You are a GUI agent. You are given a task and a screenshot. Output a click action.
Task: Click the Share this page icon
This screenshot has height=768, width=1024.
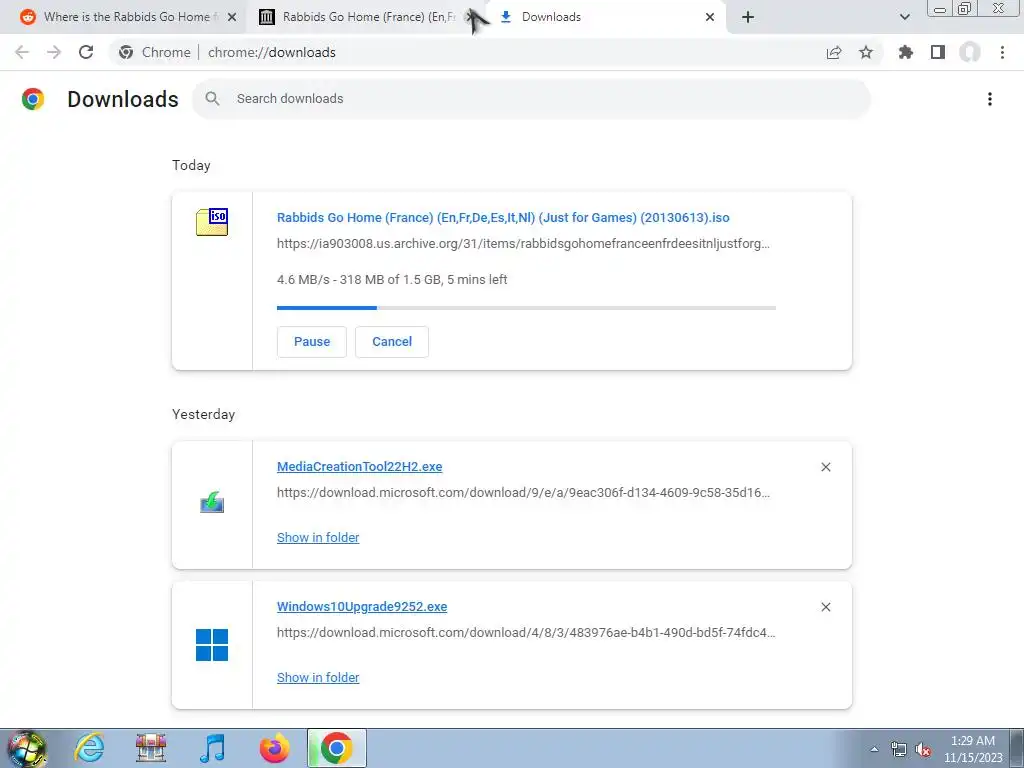[x=834, y=52]
